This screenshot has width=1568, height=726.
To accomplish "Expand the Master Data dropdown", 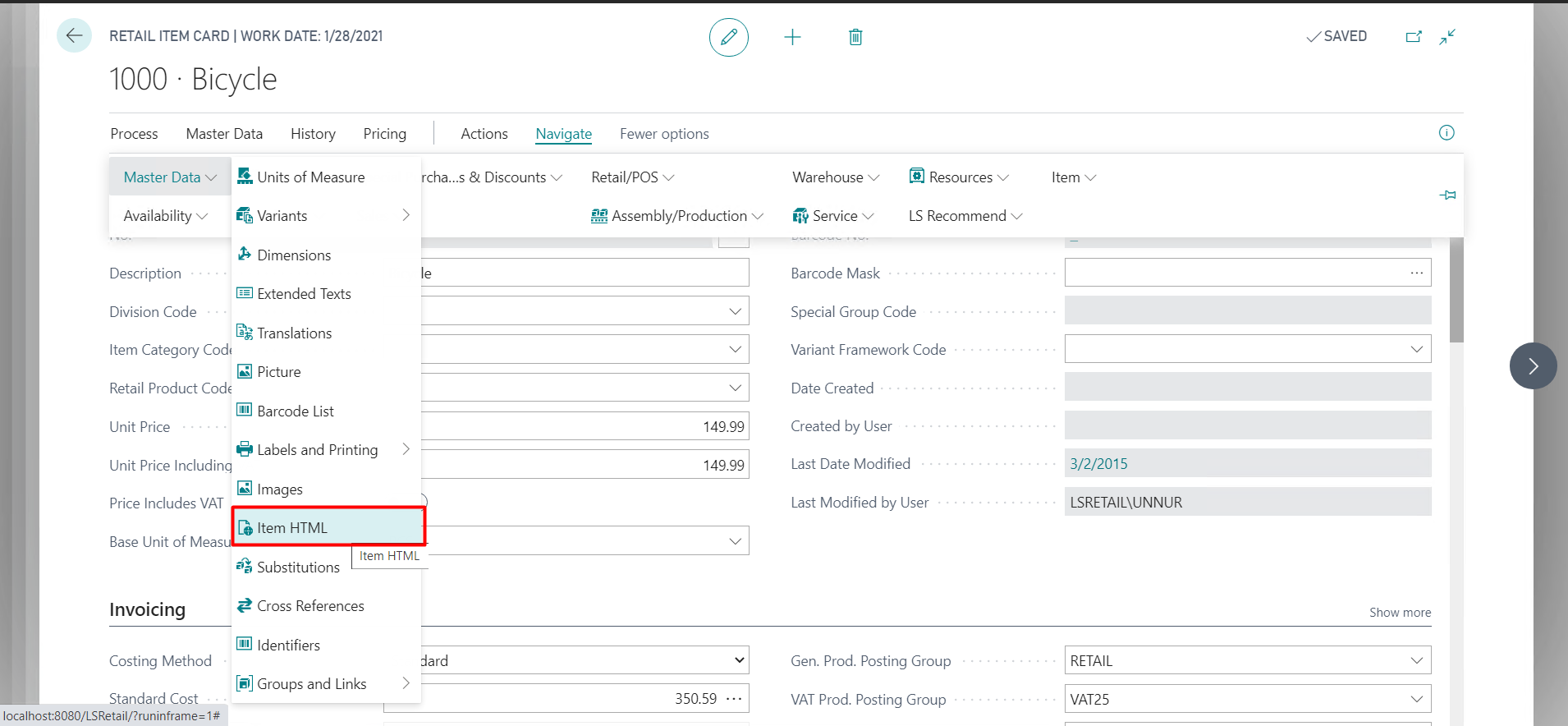I will [x=170, y=177].
